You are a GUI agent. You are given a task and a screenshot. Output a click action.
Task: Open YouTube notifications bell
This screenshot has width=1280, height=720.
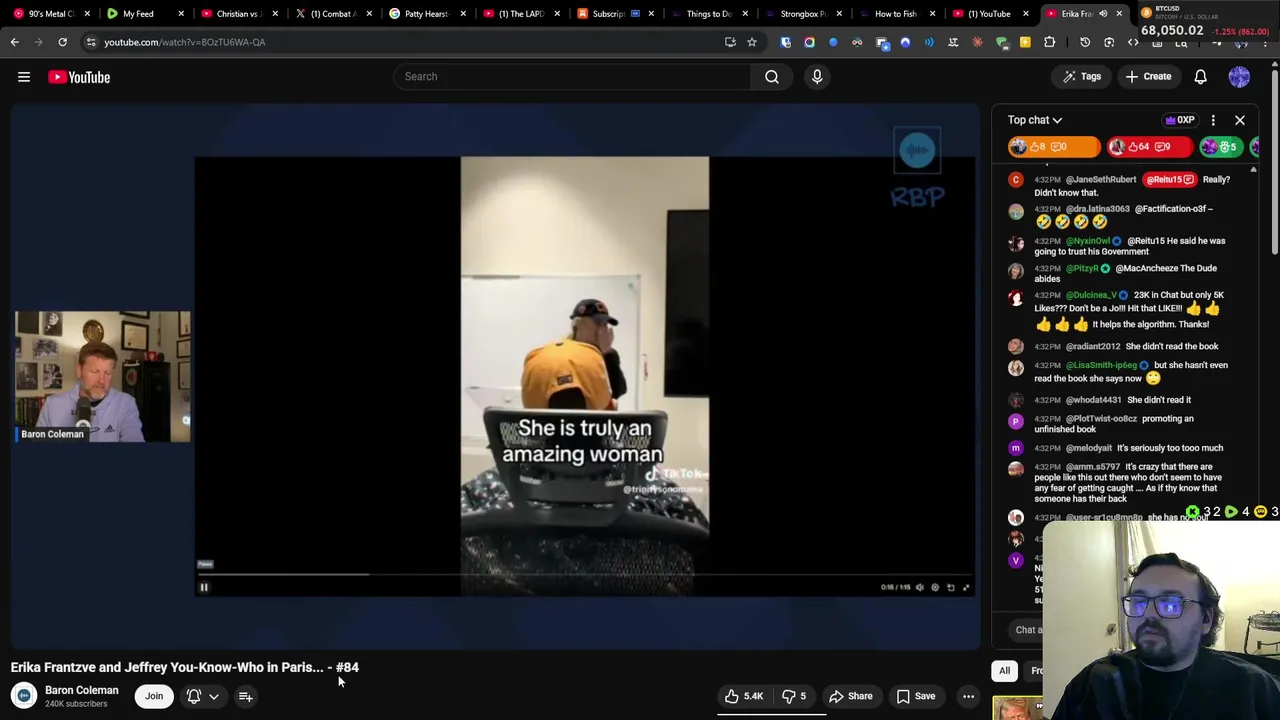[1200, 77]
